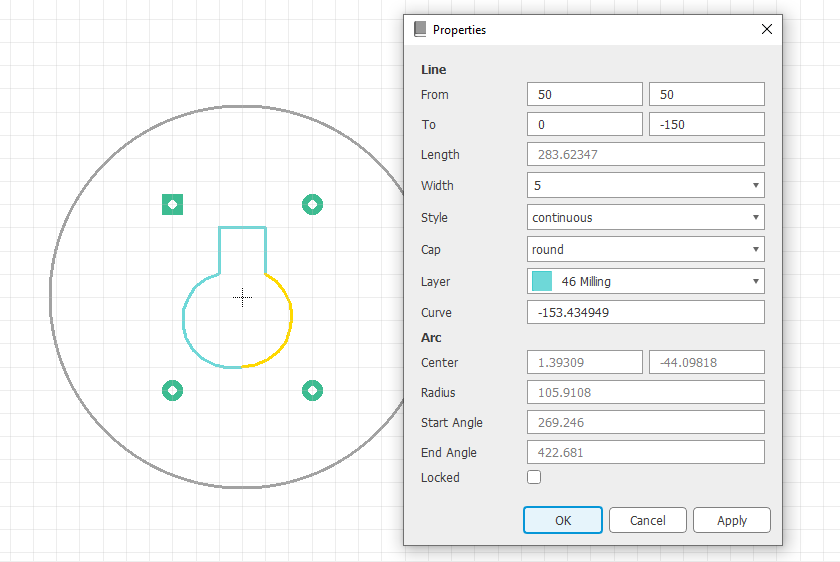Viewport: 840px width, 562px height.
Task: Select the round pad at bottom-right of board
Action: (x=312, y=391)
